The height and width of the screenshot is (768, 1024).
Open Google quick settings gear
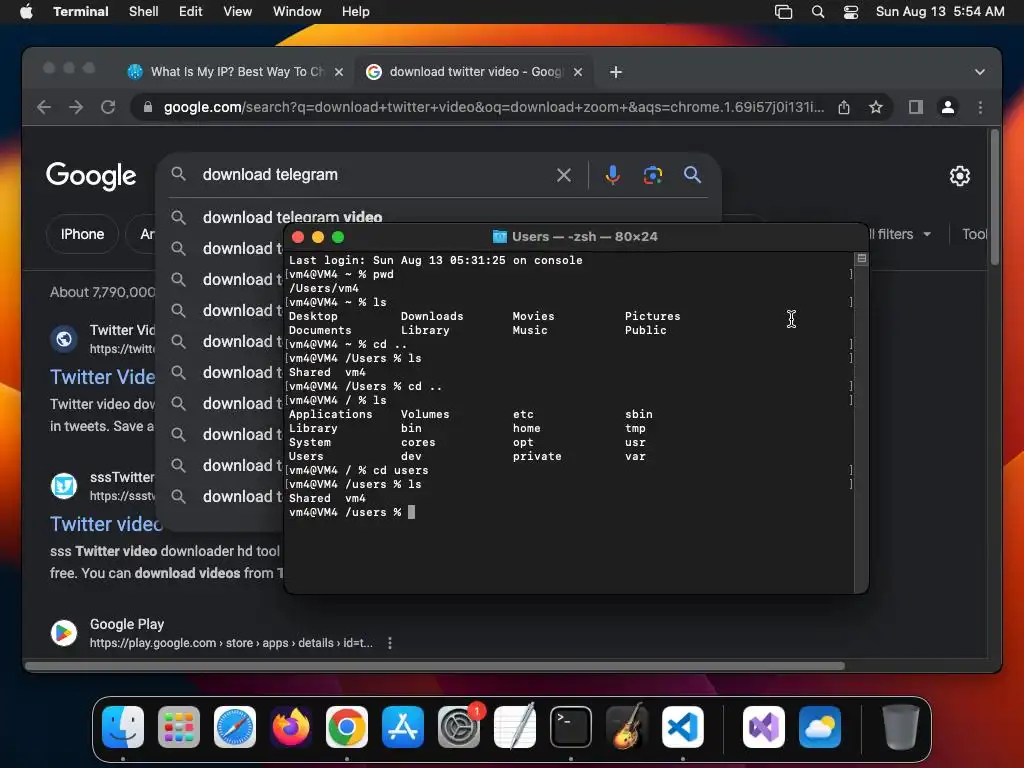[959, 176]
